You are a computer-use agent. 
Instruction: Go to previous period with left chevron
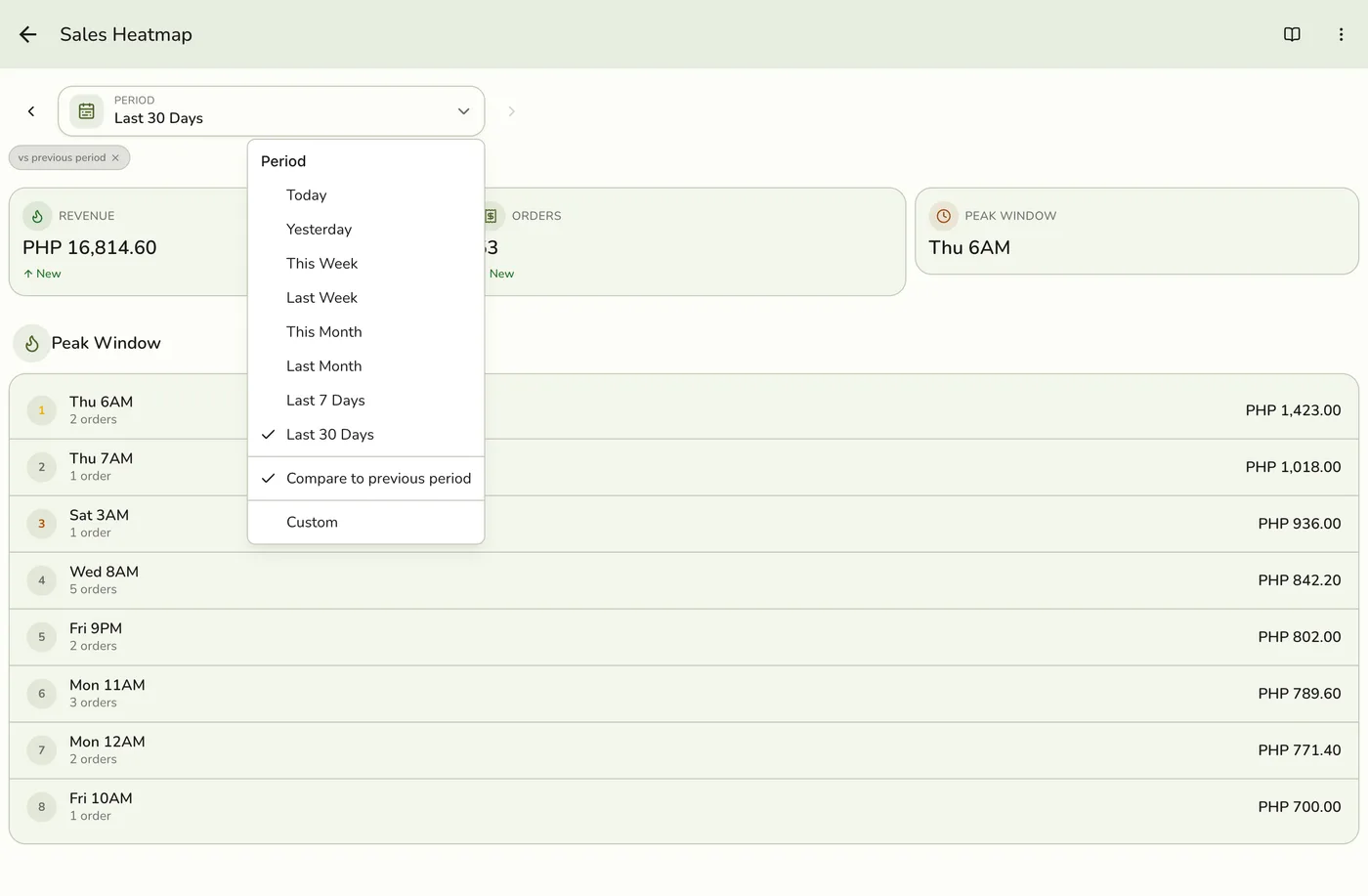pyautogui.click(x=31, y=111)
